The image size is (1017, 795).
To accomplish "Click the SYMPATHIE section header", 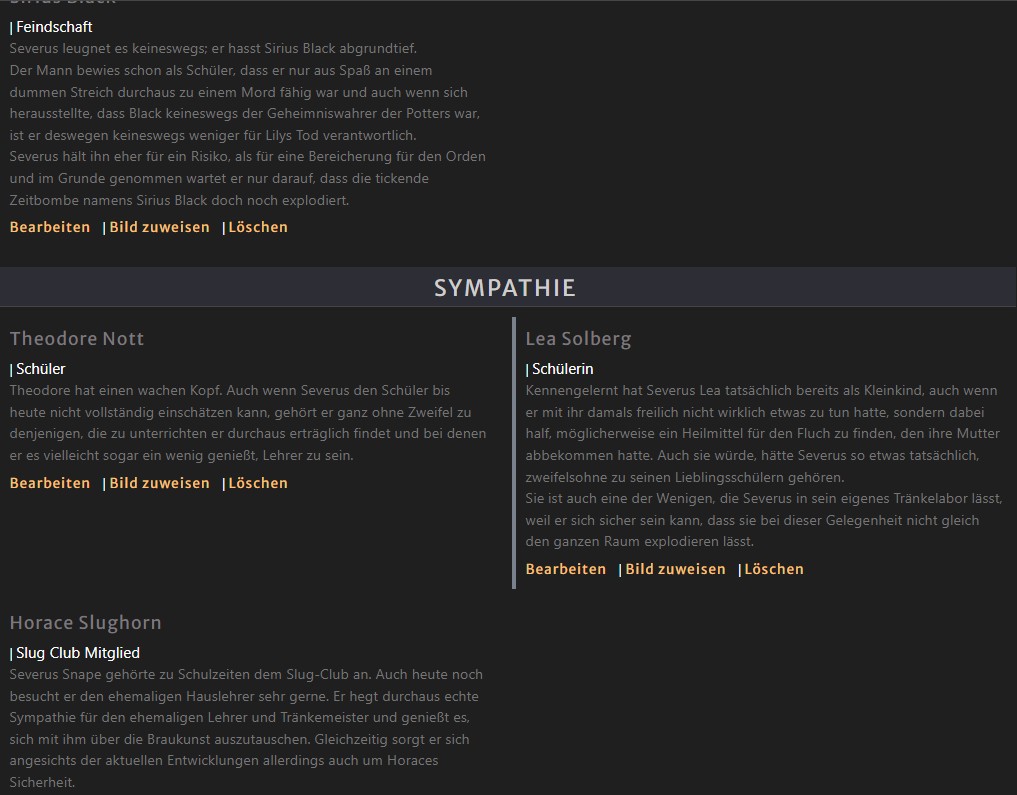I will [505, 288].
